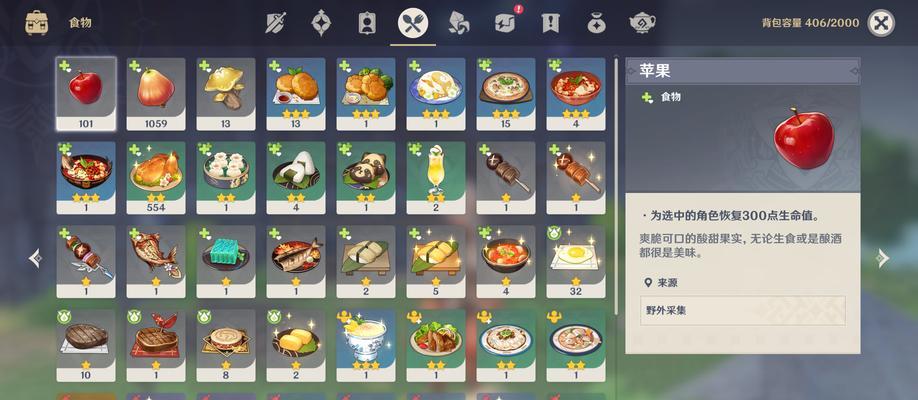
Task: Select the apple item with count 101
Action: coord(85,94)
